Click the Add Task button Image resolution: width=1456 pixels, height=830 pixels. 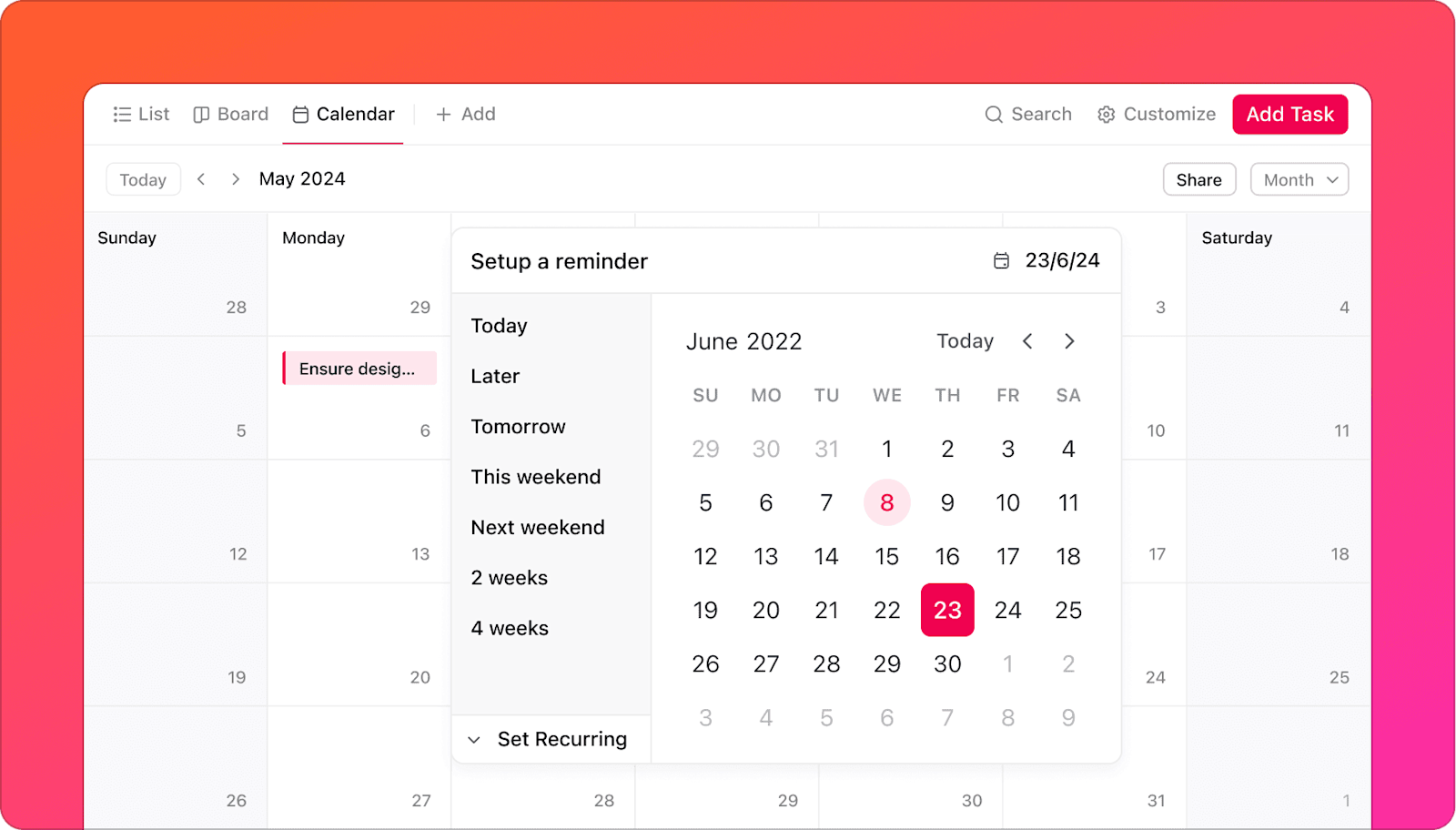coord(1289,114)
